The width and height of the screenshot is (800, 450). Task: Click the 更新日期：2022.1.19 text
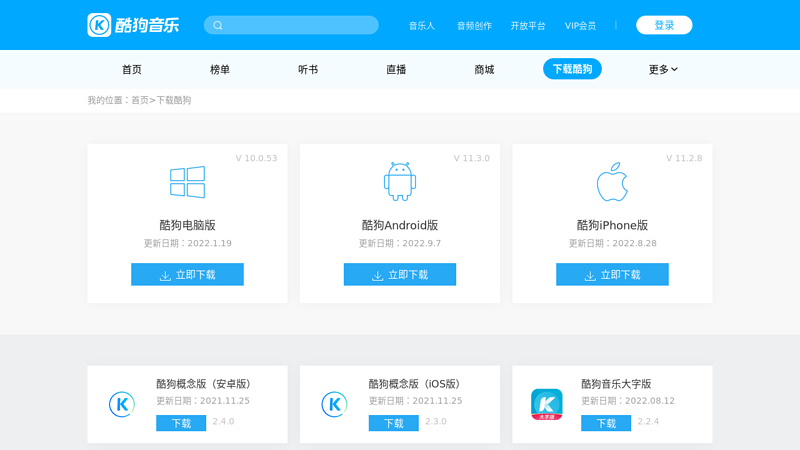click(x=187, y=243)
